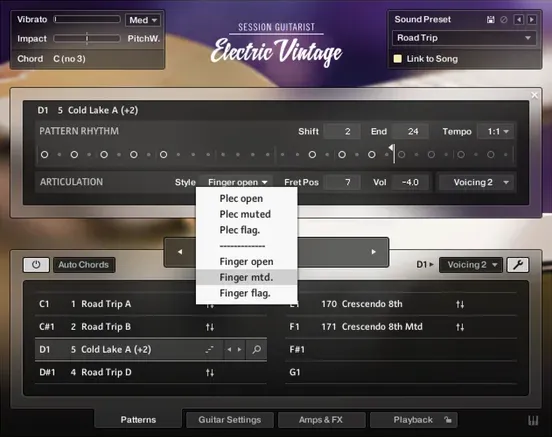The image size is (552, 437).
Task: Click the Vol value field showing -4.0
Action: [x=410, y=182]
